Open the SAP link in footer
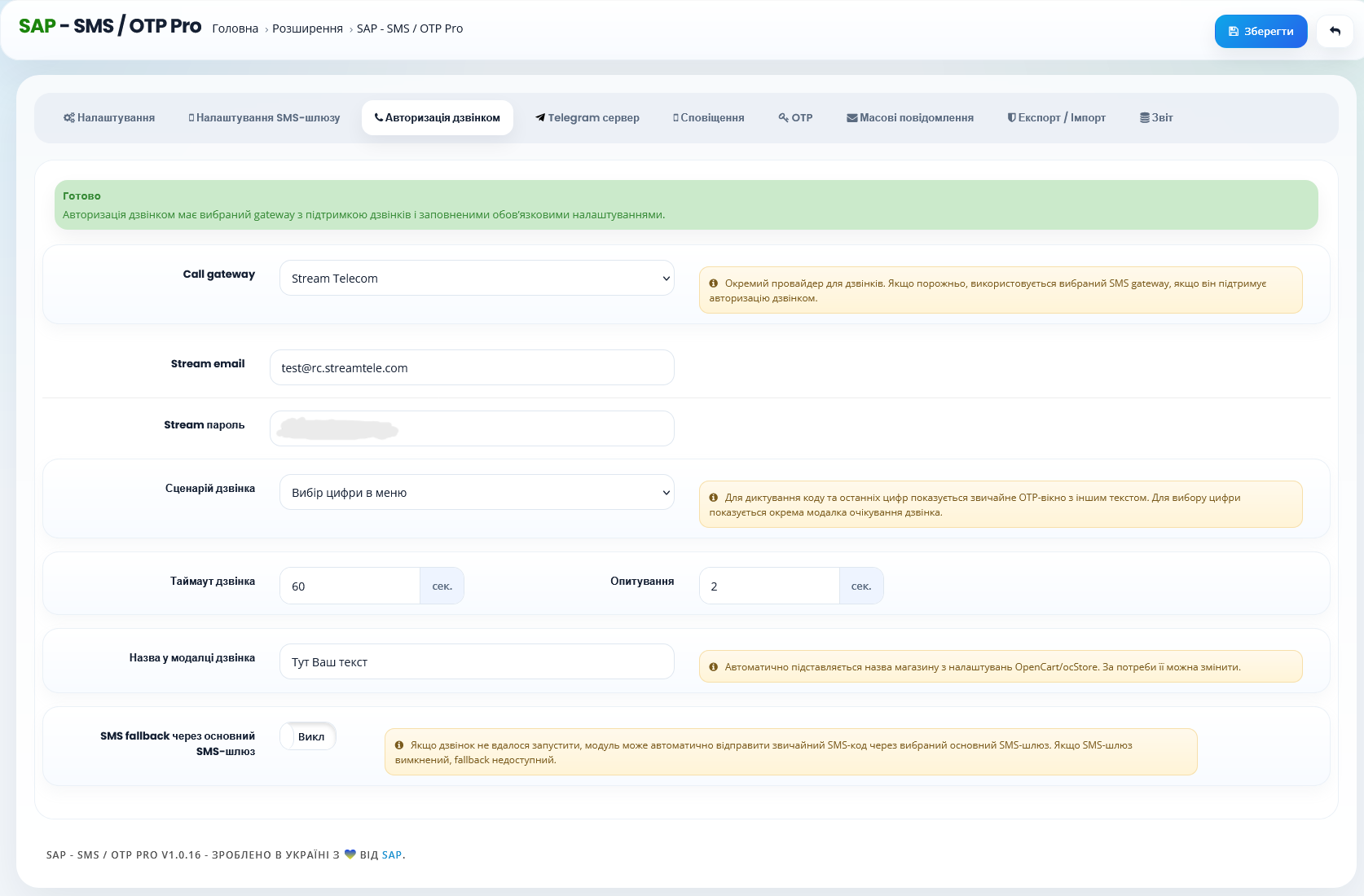This screenshot has width=1364, height=896. coord(392,854)
